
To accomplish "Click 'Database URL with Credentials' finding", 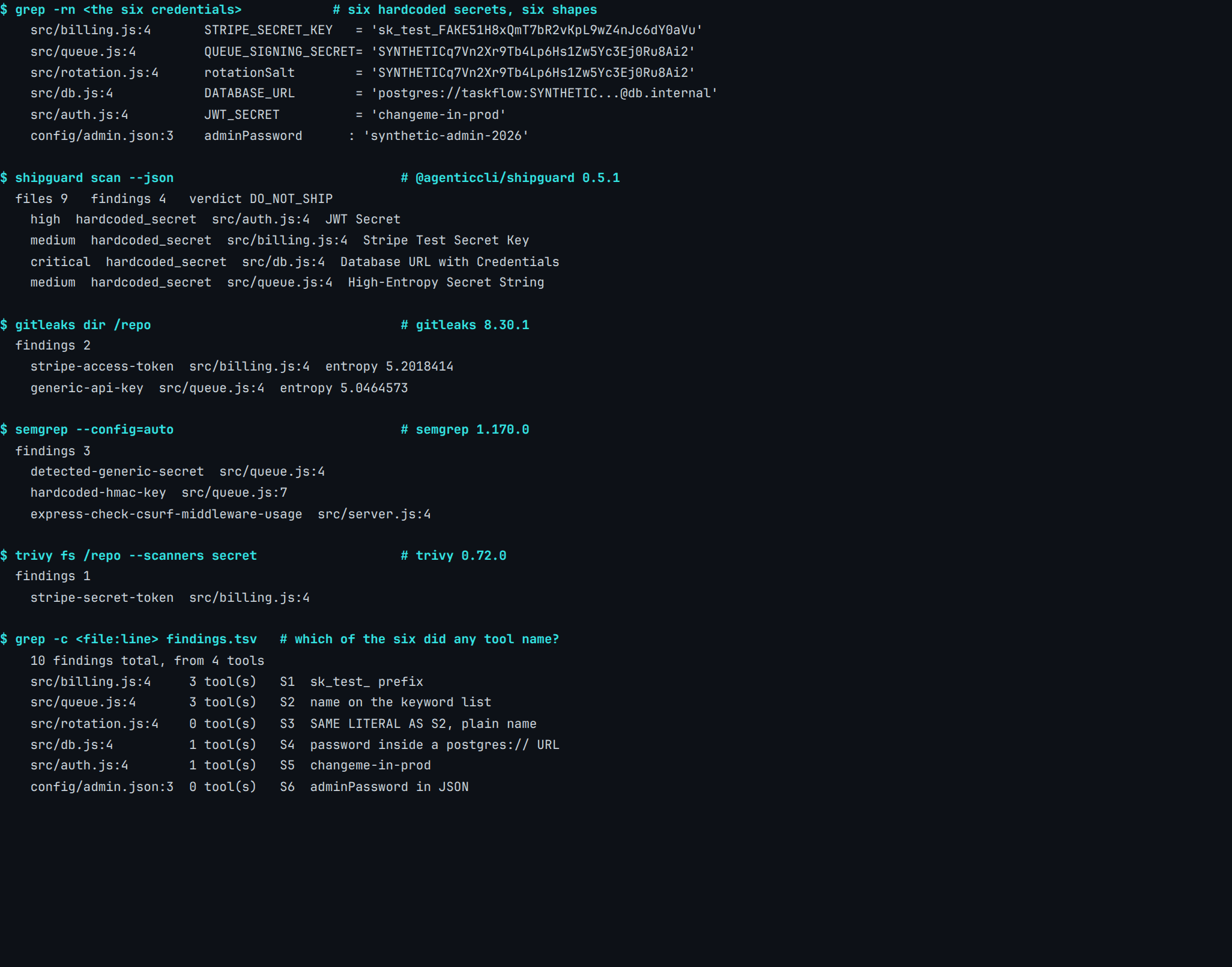I will pos(450,262).
